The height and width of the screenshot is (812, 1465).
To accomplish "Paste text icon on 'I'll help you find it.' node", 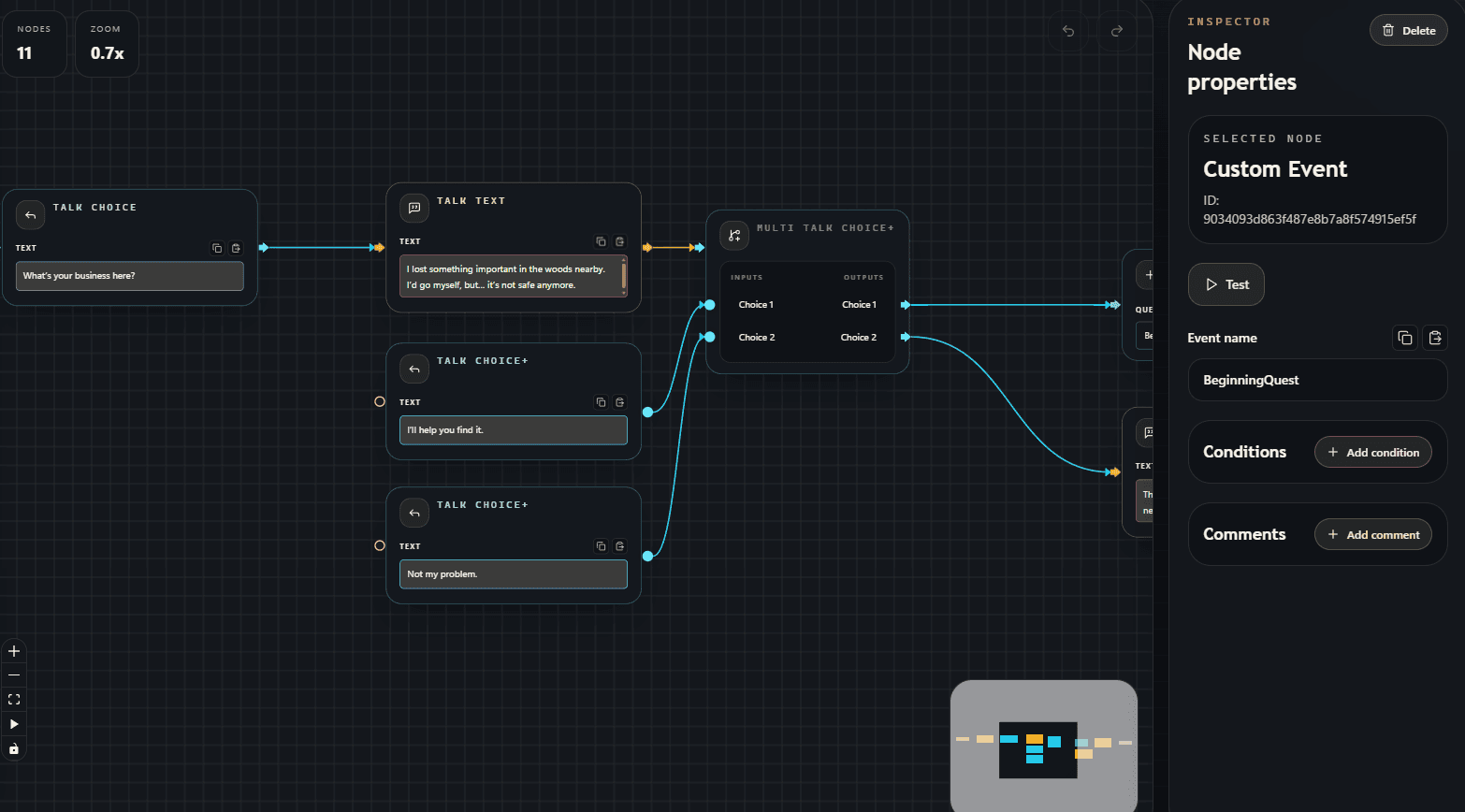I will [619, 402].
